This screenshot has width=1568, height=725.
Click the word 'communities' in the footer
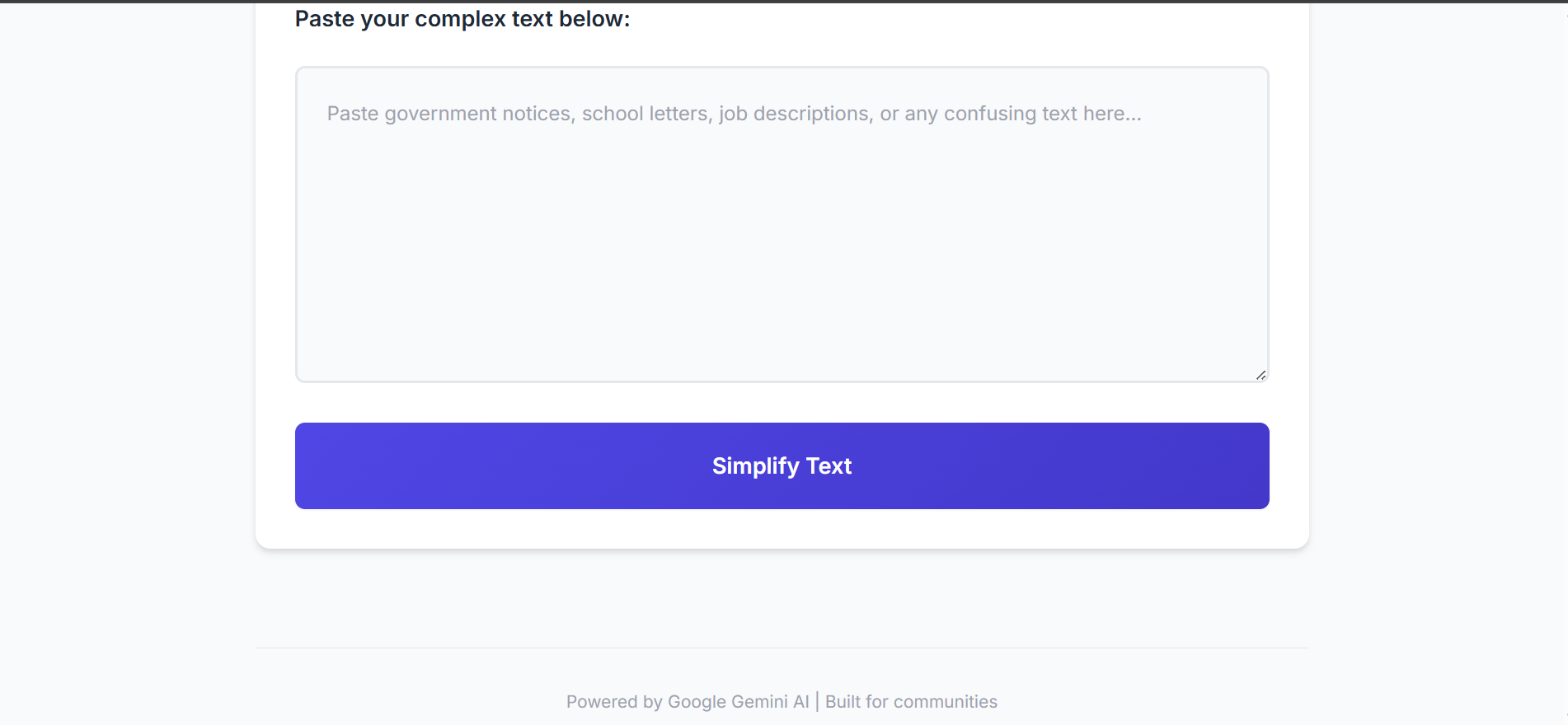[946, 702]
